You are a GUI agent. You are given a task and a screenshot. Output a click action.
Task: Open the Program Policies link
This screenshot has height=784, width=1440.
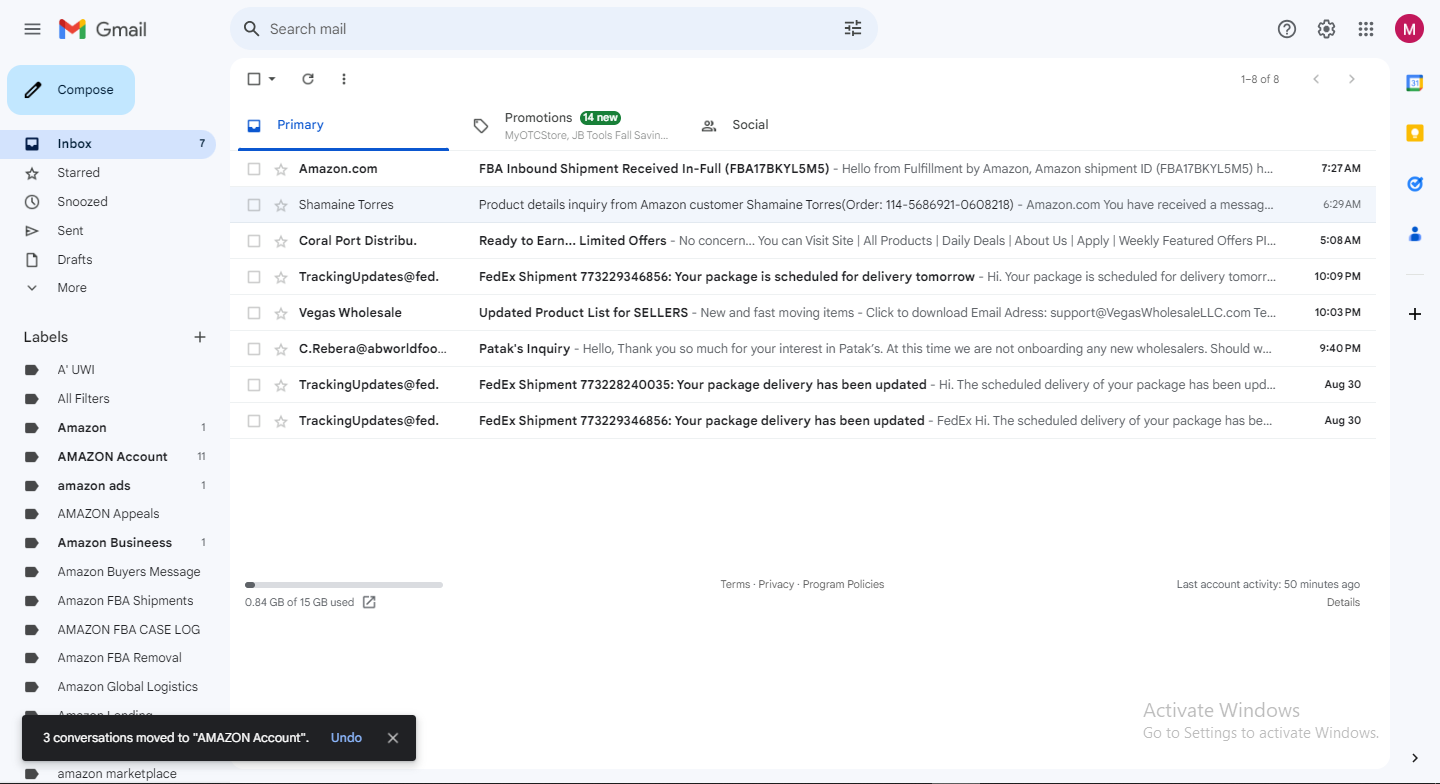[x=843, y=584]
